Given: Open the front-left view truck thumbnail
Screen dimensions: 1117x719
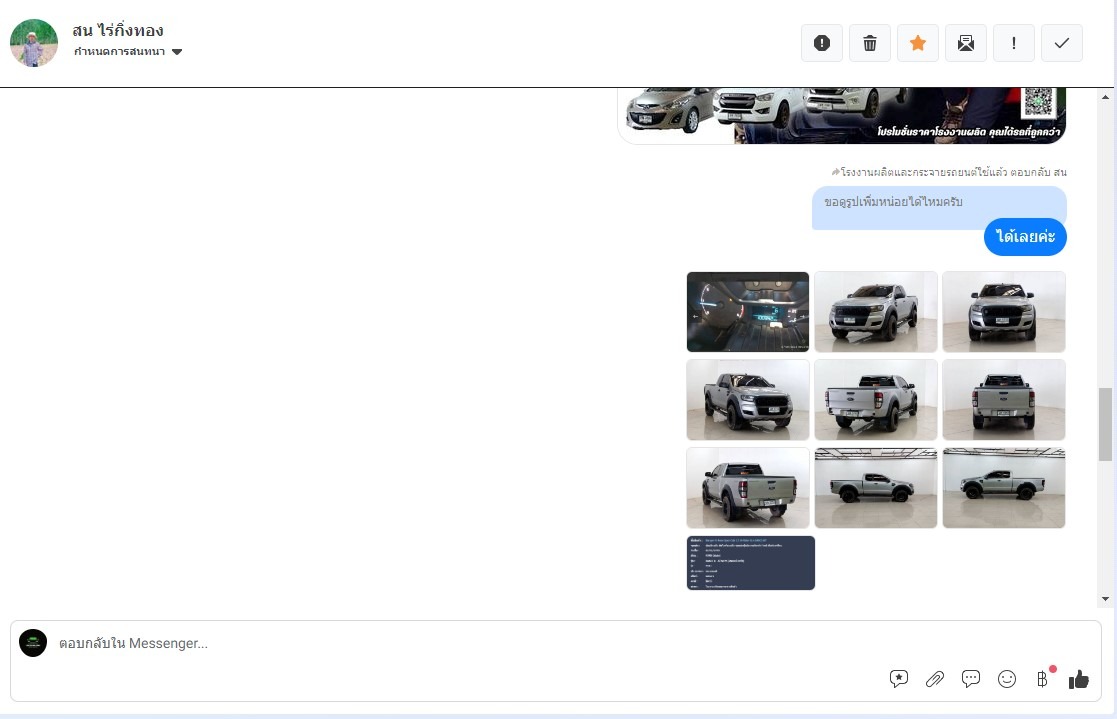Looking at the screenshot, I should coord(876,312).
